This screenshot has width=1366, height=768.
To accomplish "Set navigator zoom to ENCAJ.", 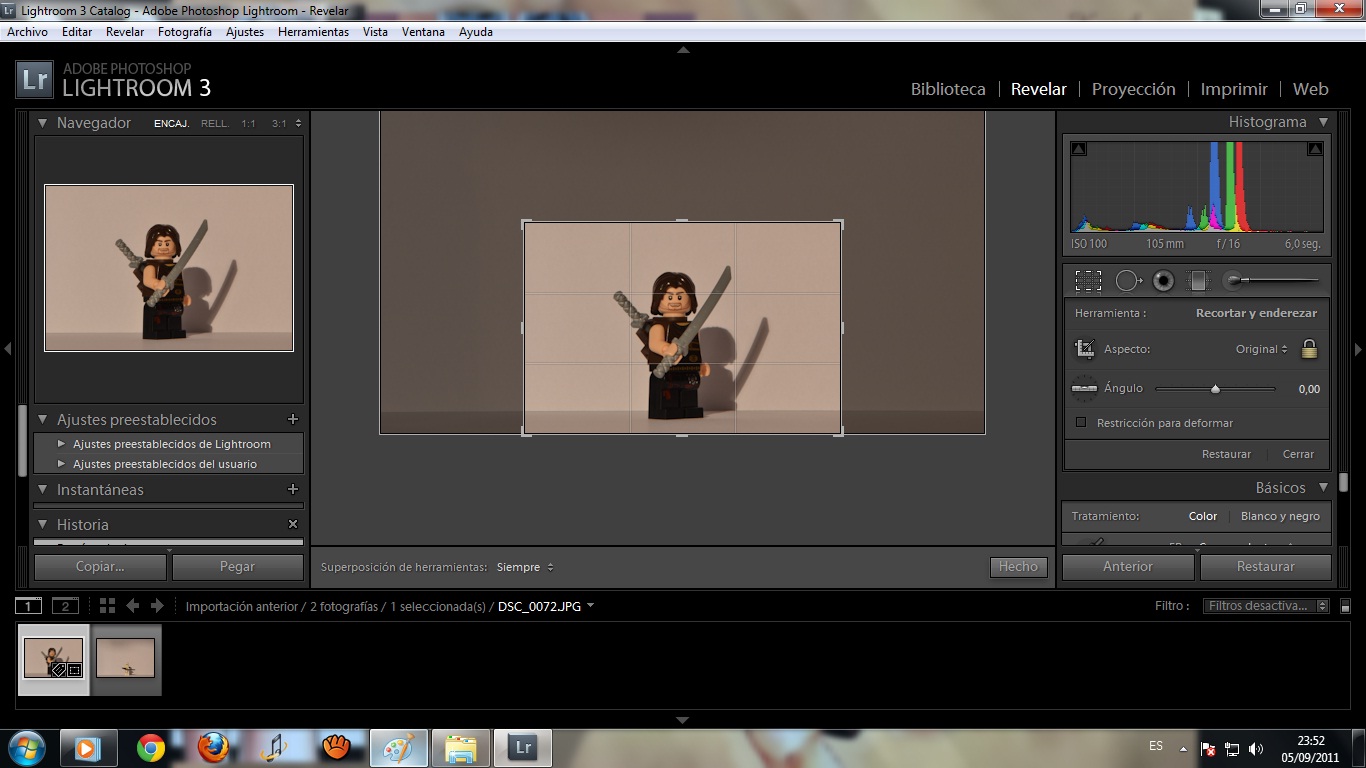I will [x=171, y=124].
